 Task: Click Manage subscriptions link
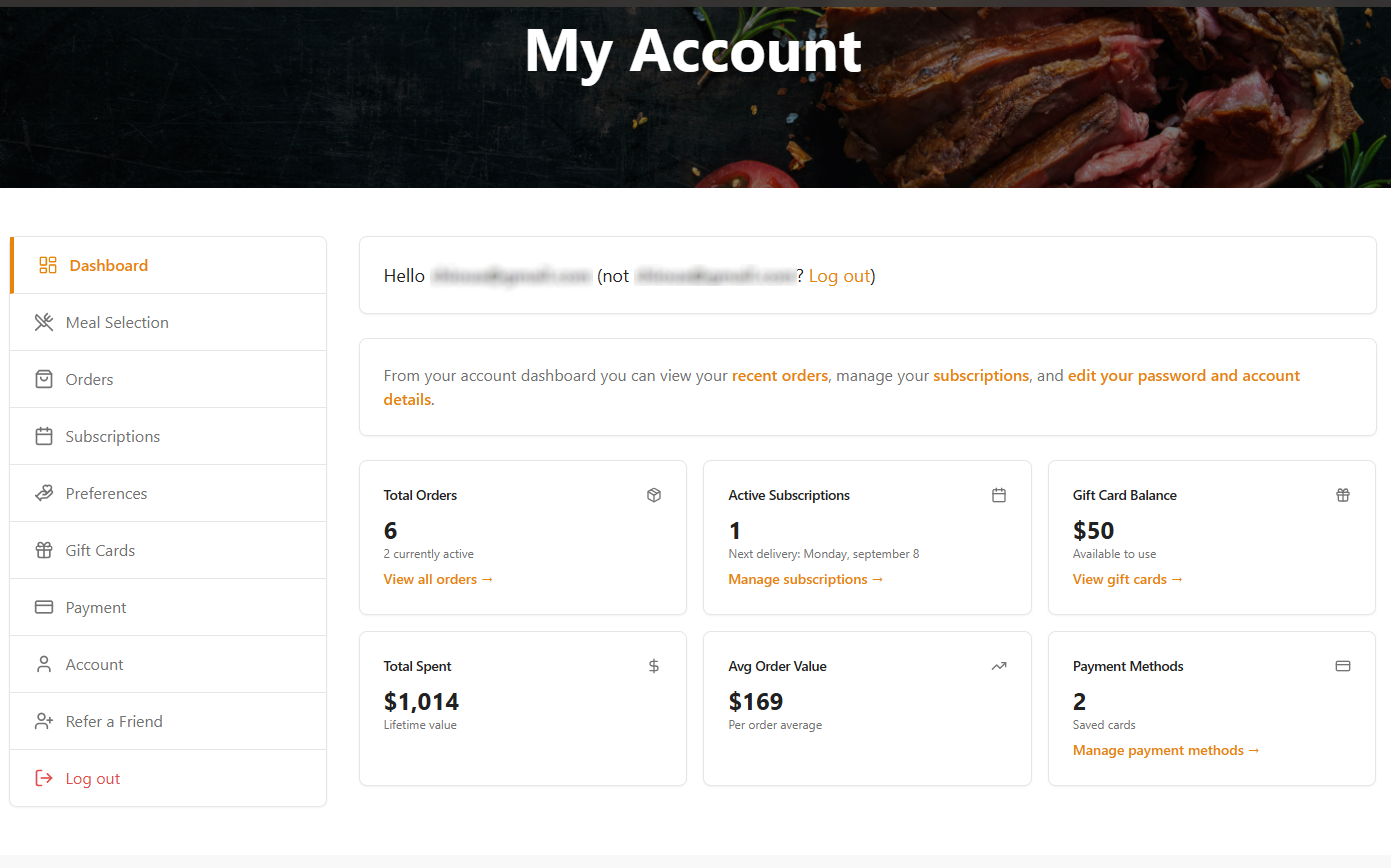click(x=805, y=579)
